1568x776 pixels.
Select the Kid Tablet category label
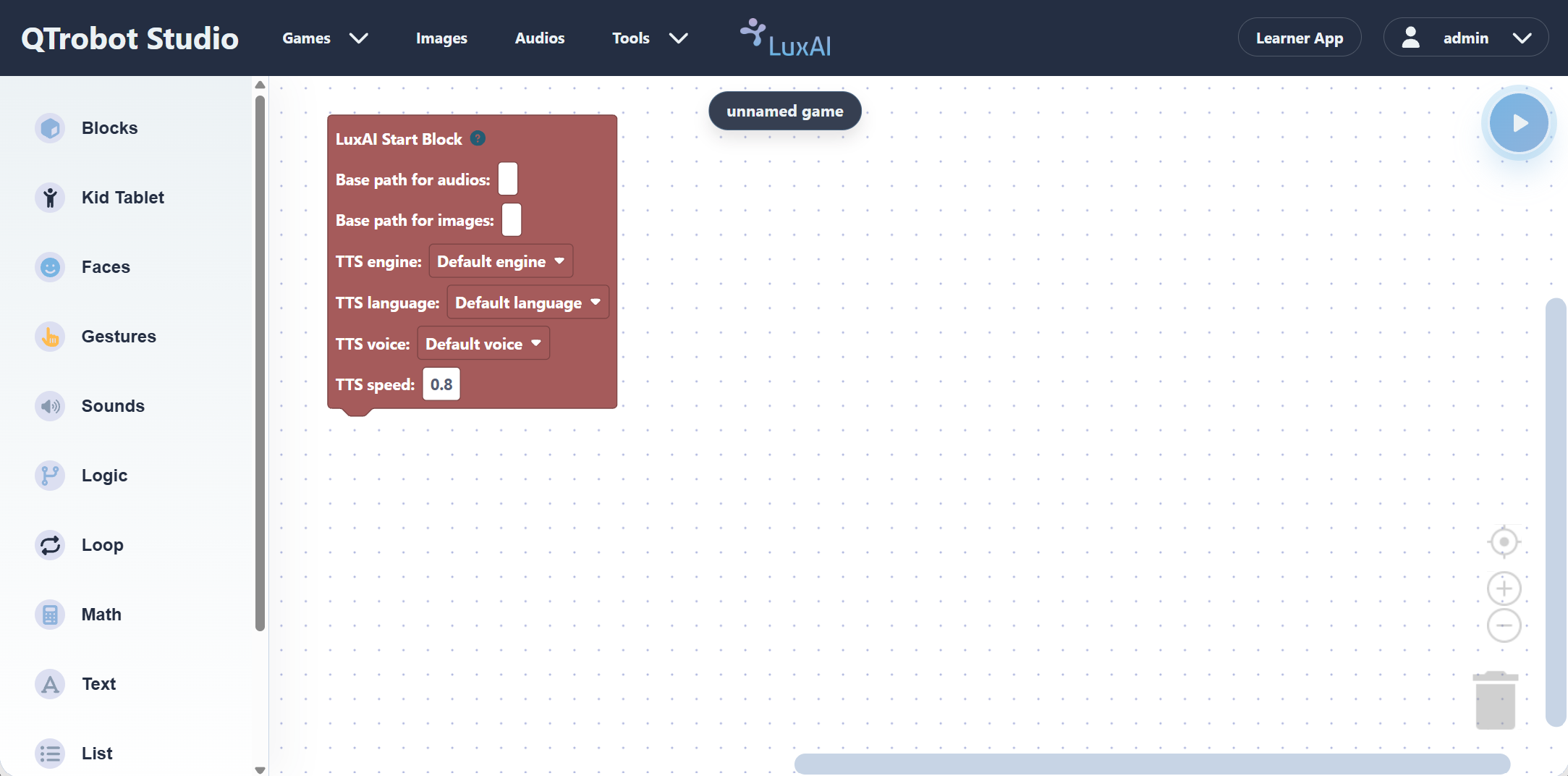click(123, 198)
